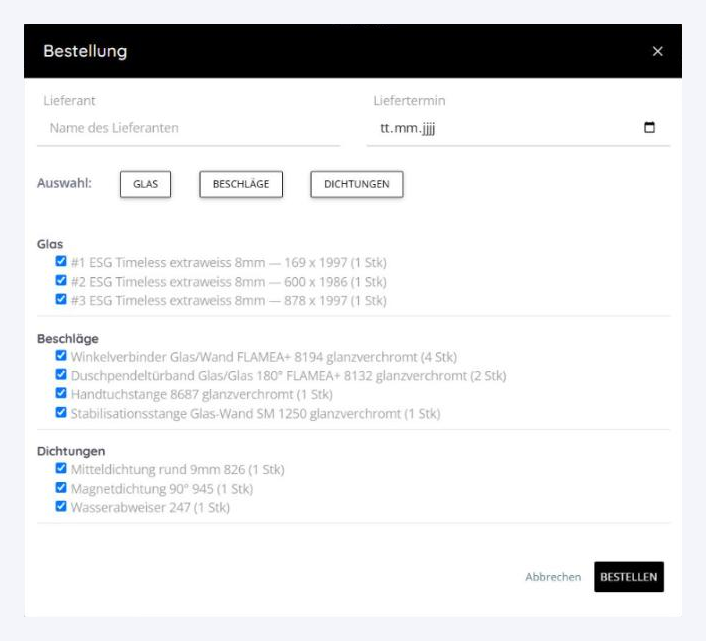Click the Name des Lieferanten field
Screen dimensions: 706x641
pyautogui.click(x=188, y=128)
